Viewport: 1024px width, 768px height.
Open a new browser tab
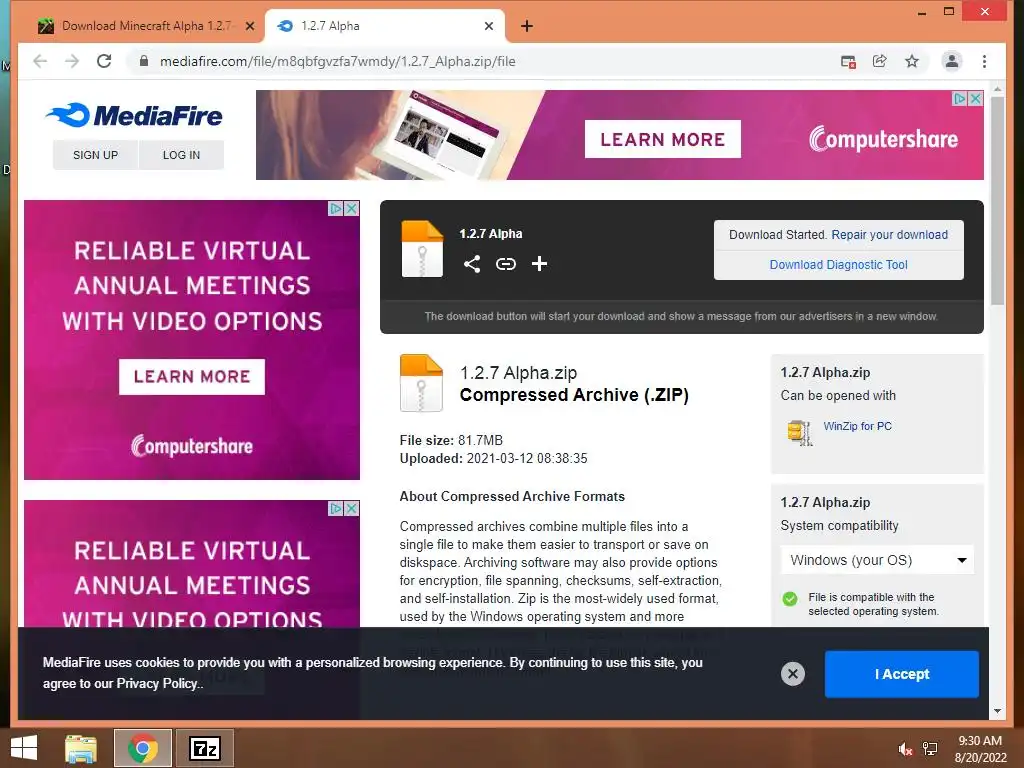(x=527, y=26)
